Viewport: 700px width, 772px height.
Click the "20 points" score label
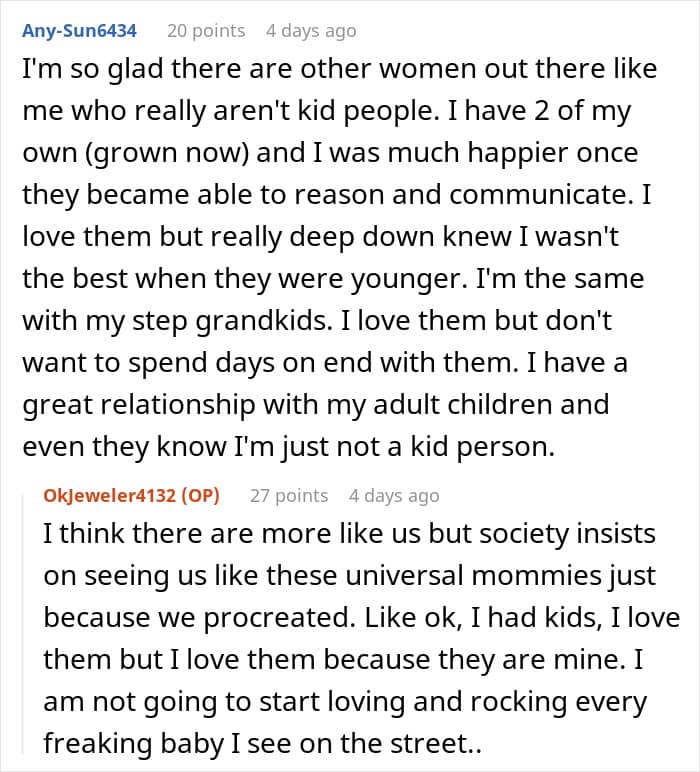click(x=206, y=31)
